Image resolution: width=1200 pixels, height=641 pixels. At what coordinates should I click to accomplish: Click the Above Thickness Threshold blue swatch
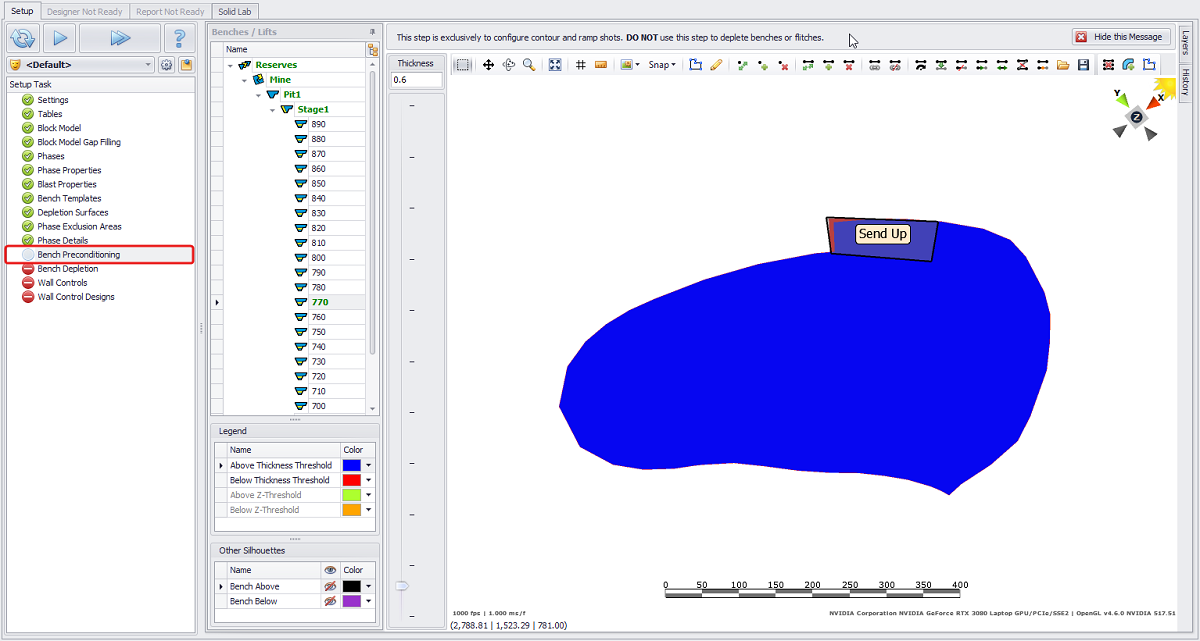click(351, 466)
